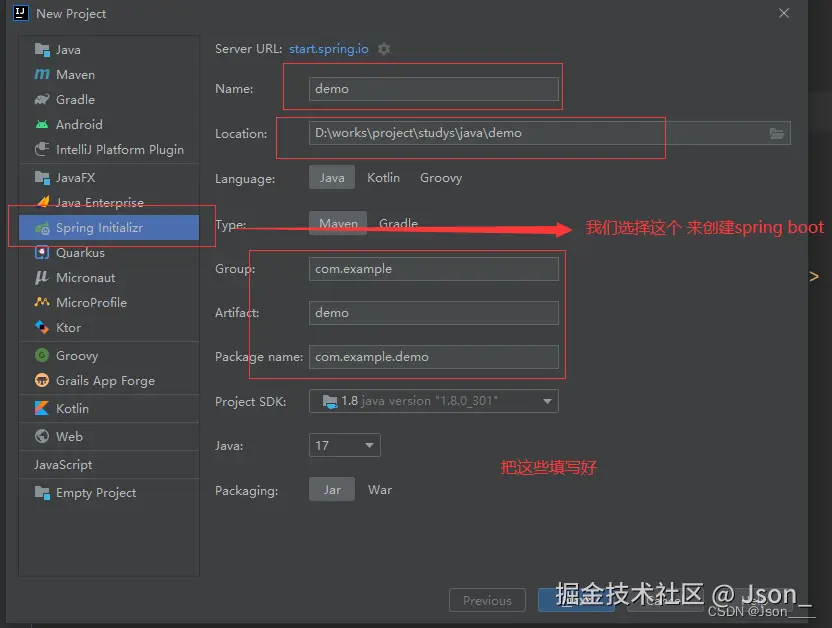Choose Kotlin as the language
The height and width of the screenshot is (628, 832).
[383, 178]
